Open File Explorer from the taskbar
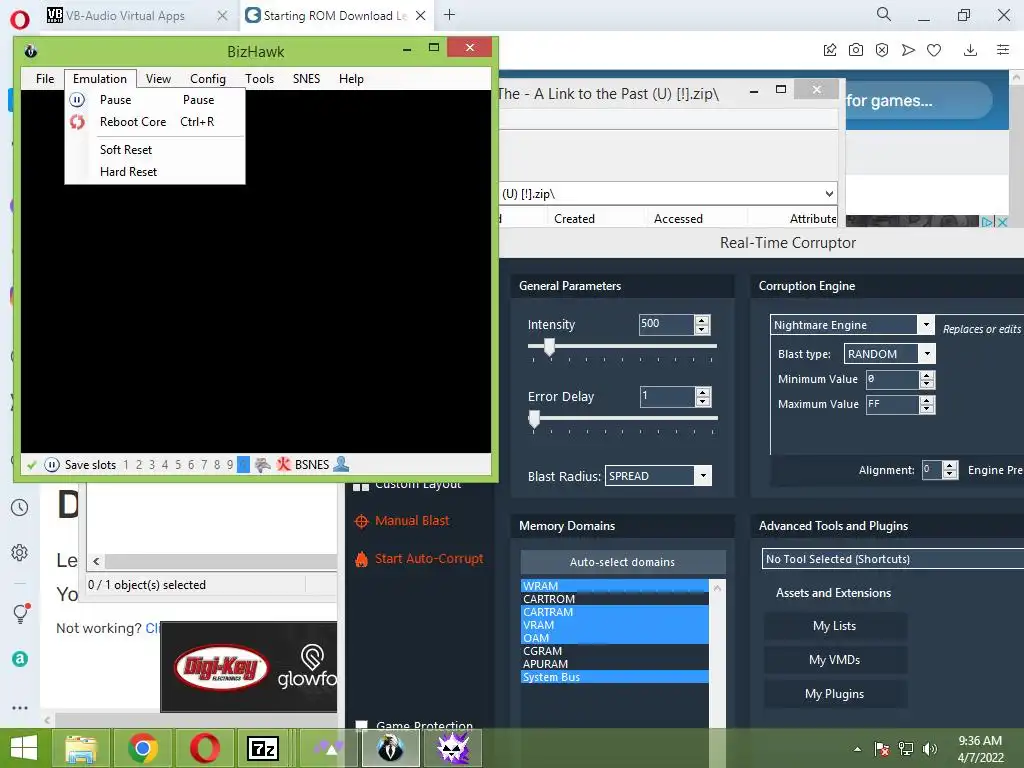This screenshot has width=1024, height=768. tap(80, 748)
